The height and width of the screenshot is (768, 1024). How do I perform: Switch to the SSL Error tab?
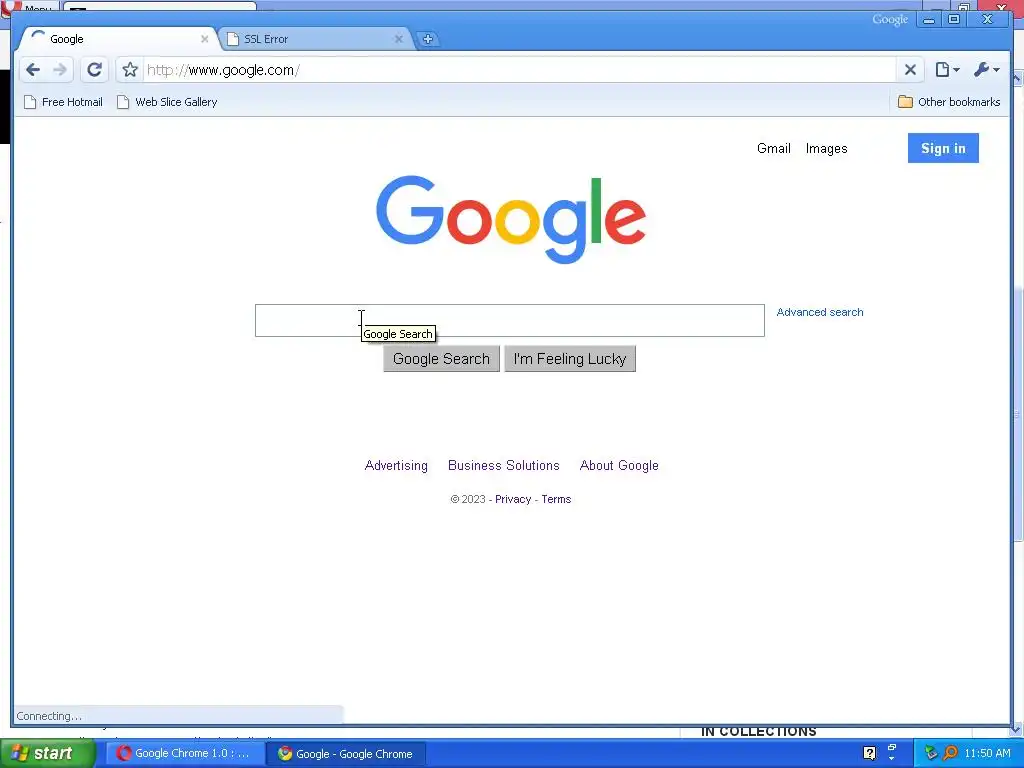tap(313, 39)
